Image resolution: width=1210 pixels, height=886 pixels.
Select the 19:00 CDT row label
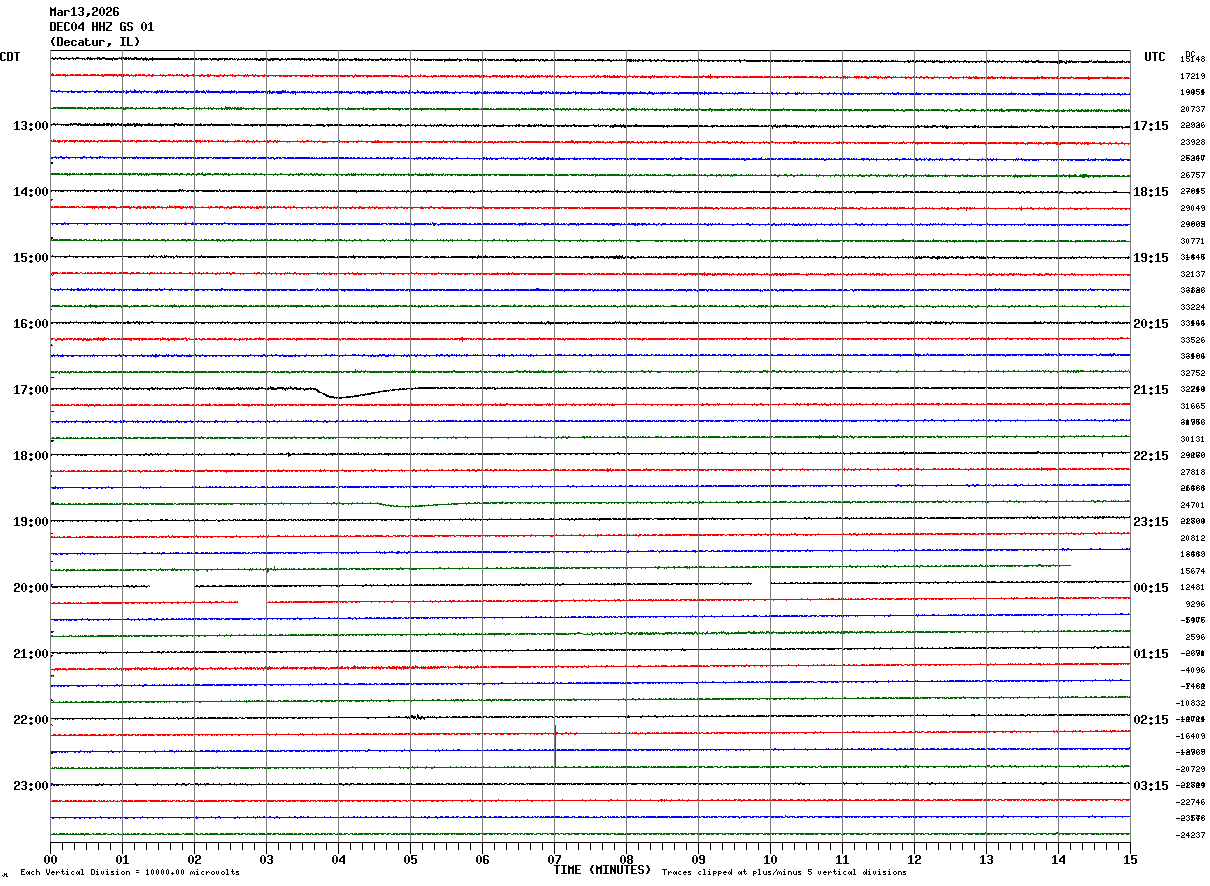(x=31, y=522)
